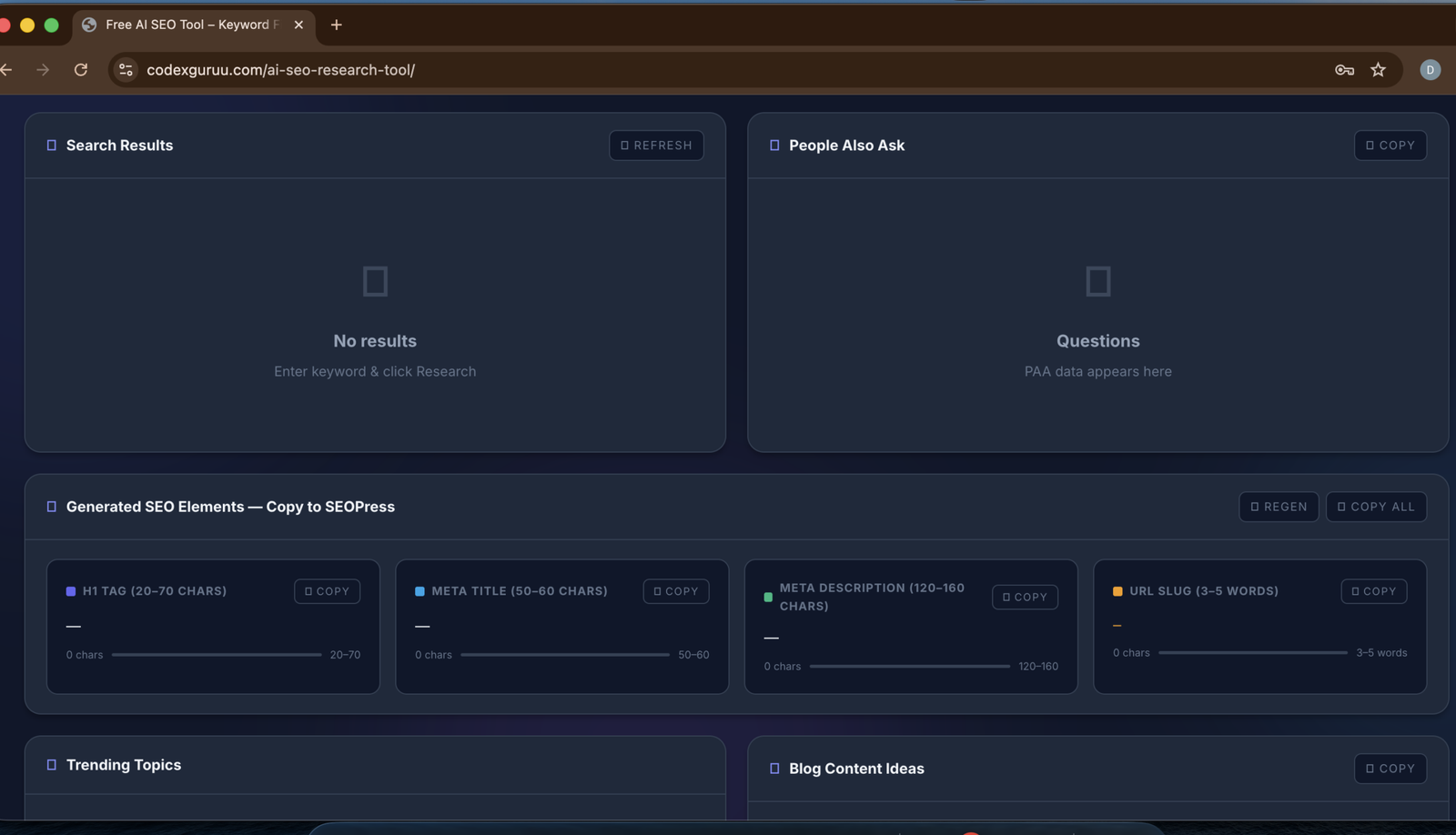The height and width of the screenshot is (835, 1456).
Task: Regenerate the SEO elements with REGEN
Action: (x=1279, y=507)
